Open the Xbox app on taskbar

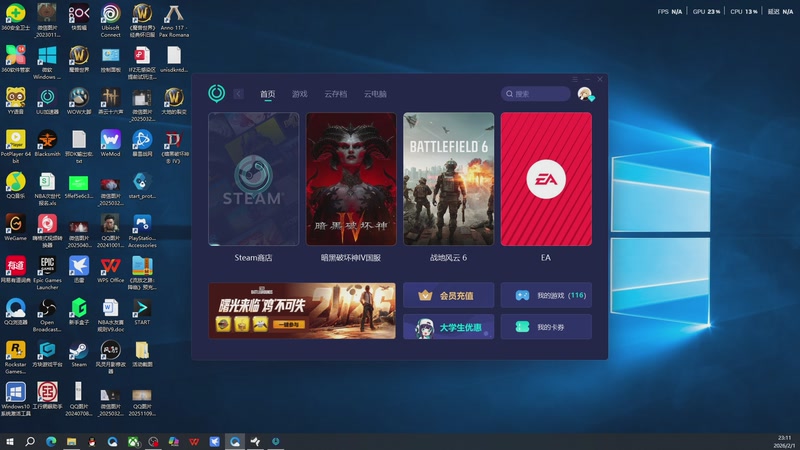coord(133,441)
